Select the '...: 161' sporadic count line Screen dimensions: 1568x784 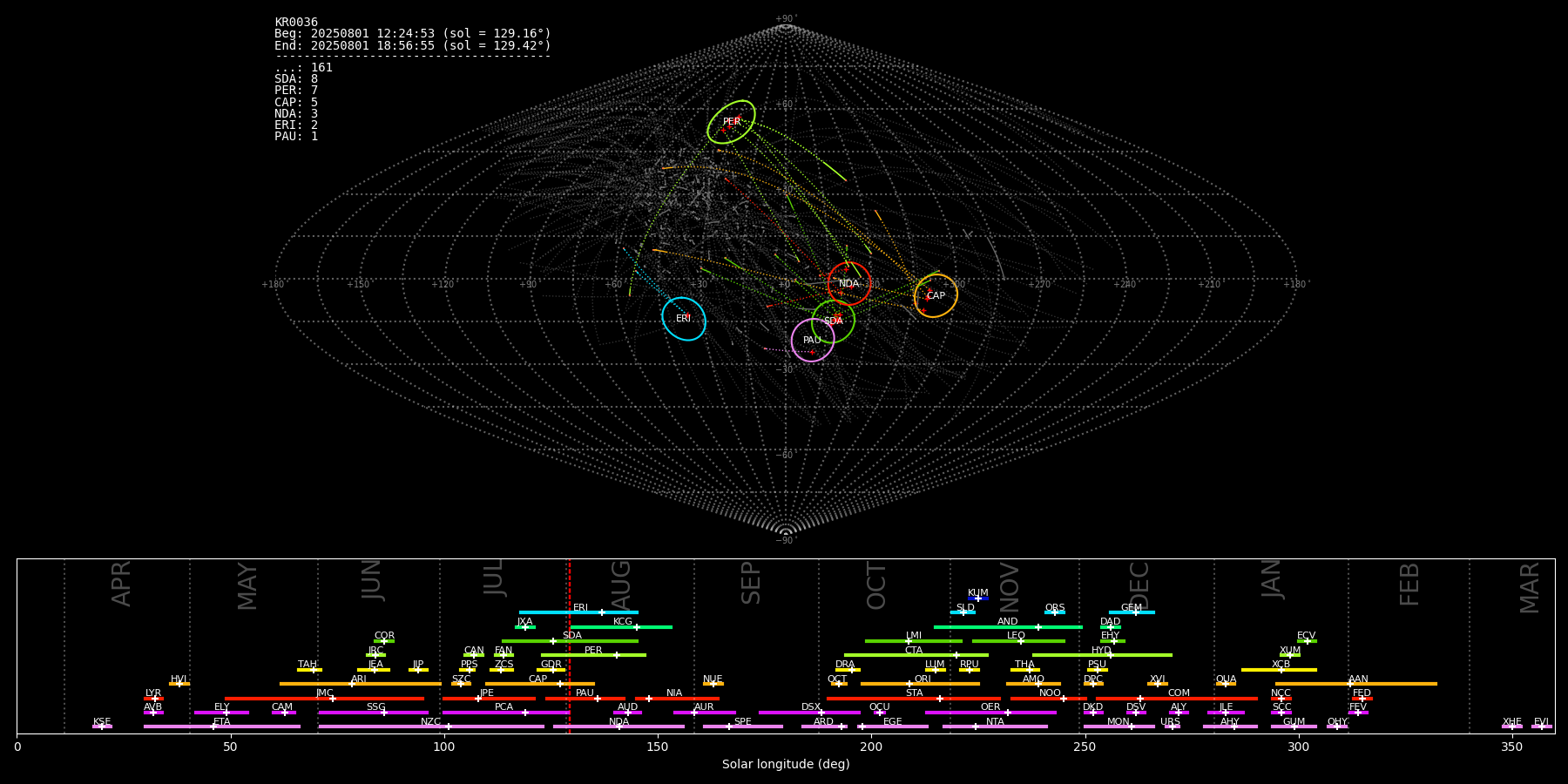[304, 68]
